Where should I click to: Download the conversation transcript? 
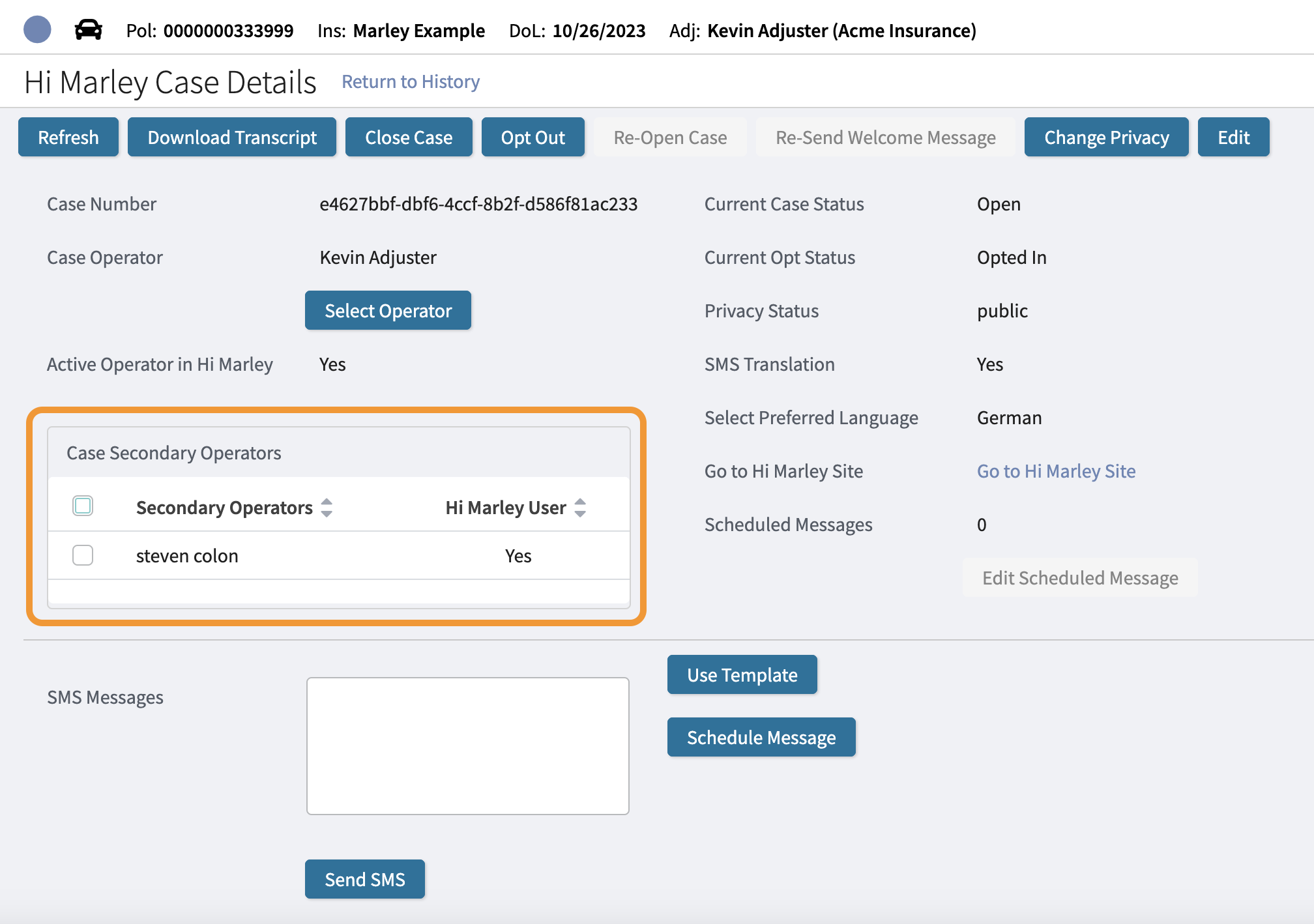pyautogui.click(x=232, y=137)
